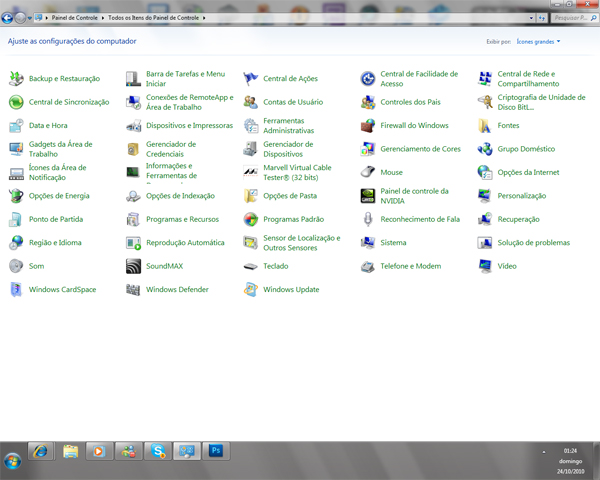Click the Central de Ações flag icon
The width and height of the screenshot is (600, 480).
click(x=251, y=78)
